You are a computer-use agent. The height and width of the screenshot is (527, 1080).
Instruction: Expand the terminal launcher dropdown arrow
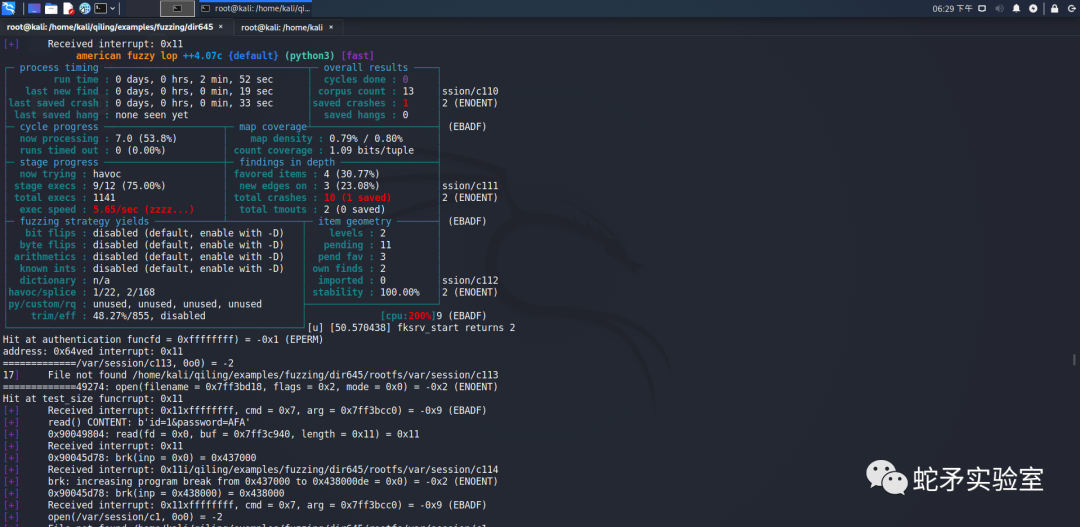113,8
